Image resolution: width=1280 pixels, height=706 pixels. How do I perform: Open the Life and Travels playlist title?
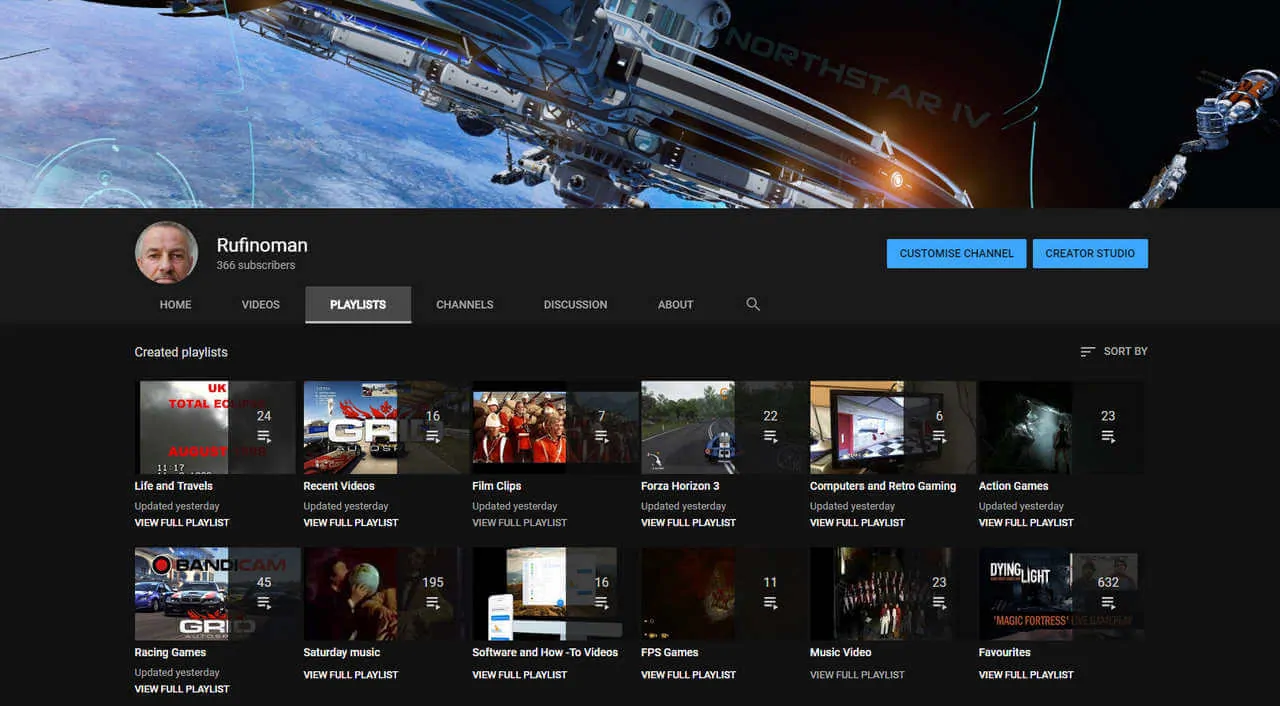click(x=174, y=486)
